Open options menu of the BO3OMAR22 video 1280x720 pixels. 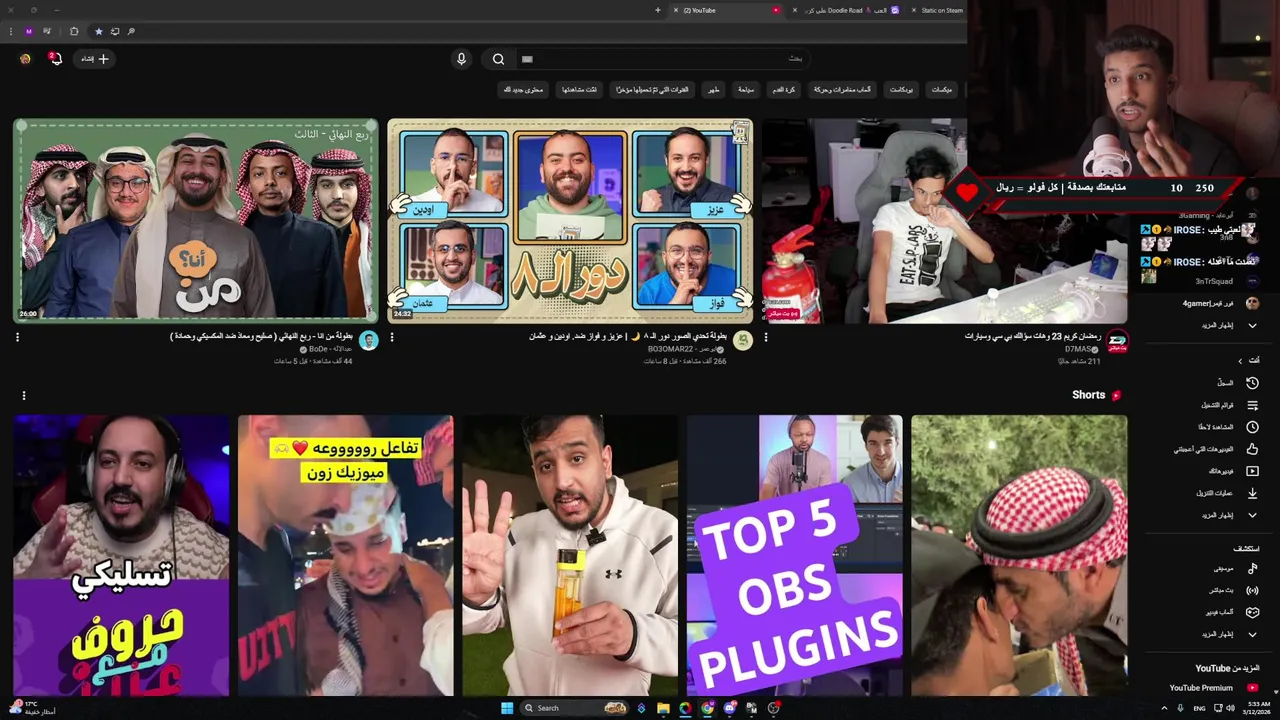pos(391,338)
